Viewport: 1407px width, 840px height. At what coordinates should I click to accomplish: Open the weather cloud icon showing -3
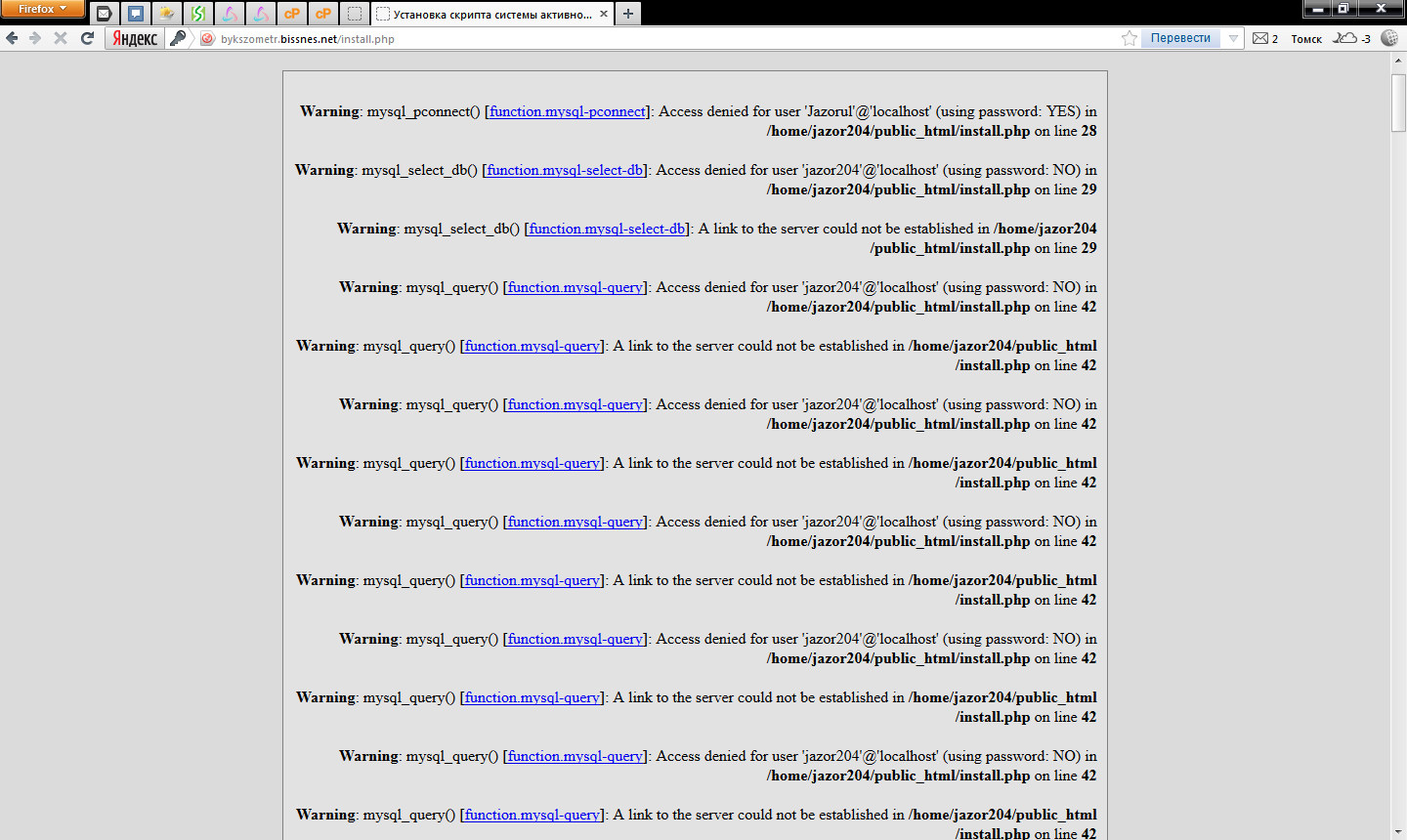point(1353,38)
